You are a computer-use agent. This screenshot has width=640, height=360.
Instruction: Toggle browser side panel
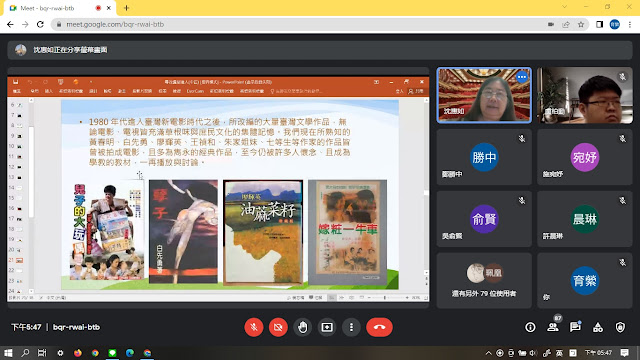pyautogui.click(x=599, y=24)
